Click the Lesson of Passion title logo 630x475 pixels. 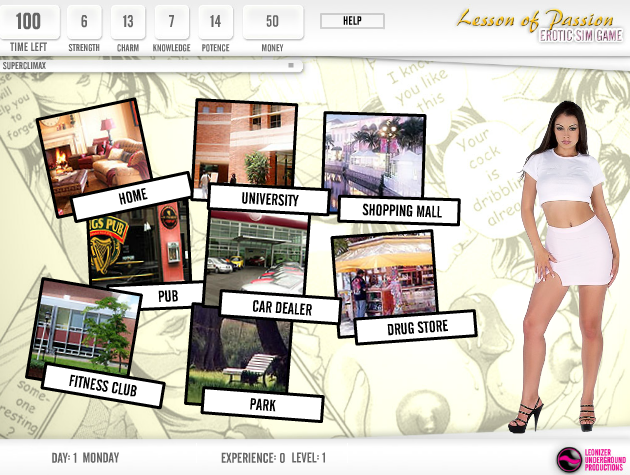pyautogui.click(x=538, y=25)
